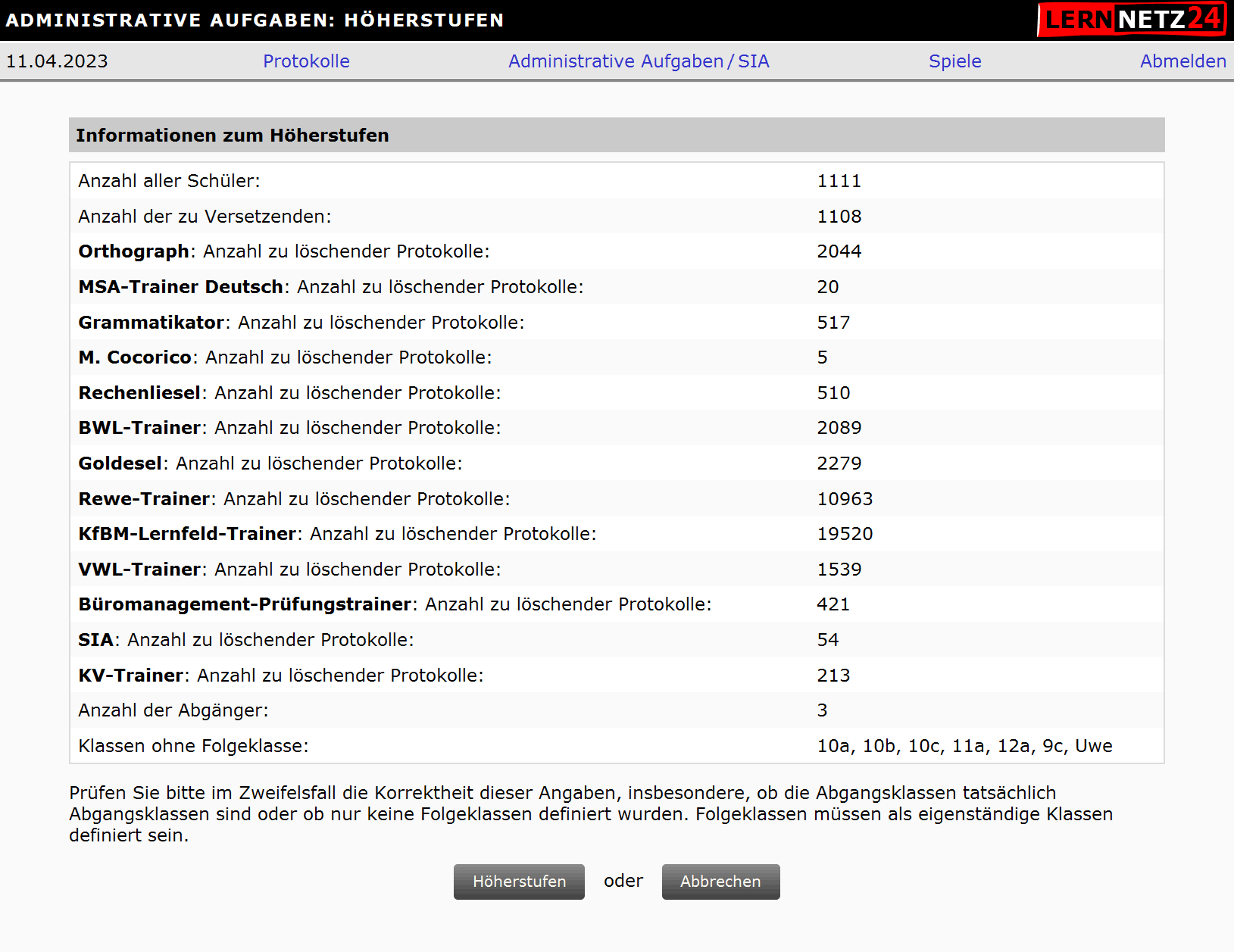Image resolution: width=1234 pixels, height=952 pixels.
Task: Click the KfBM-Lernfeld-Trainer row label
Action: click(337, 534)
